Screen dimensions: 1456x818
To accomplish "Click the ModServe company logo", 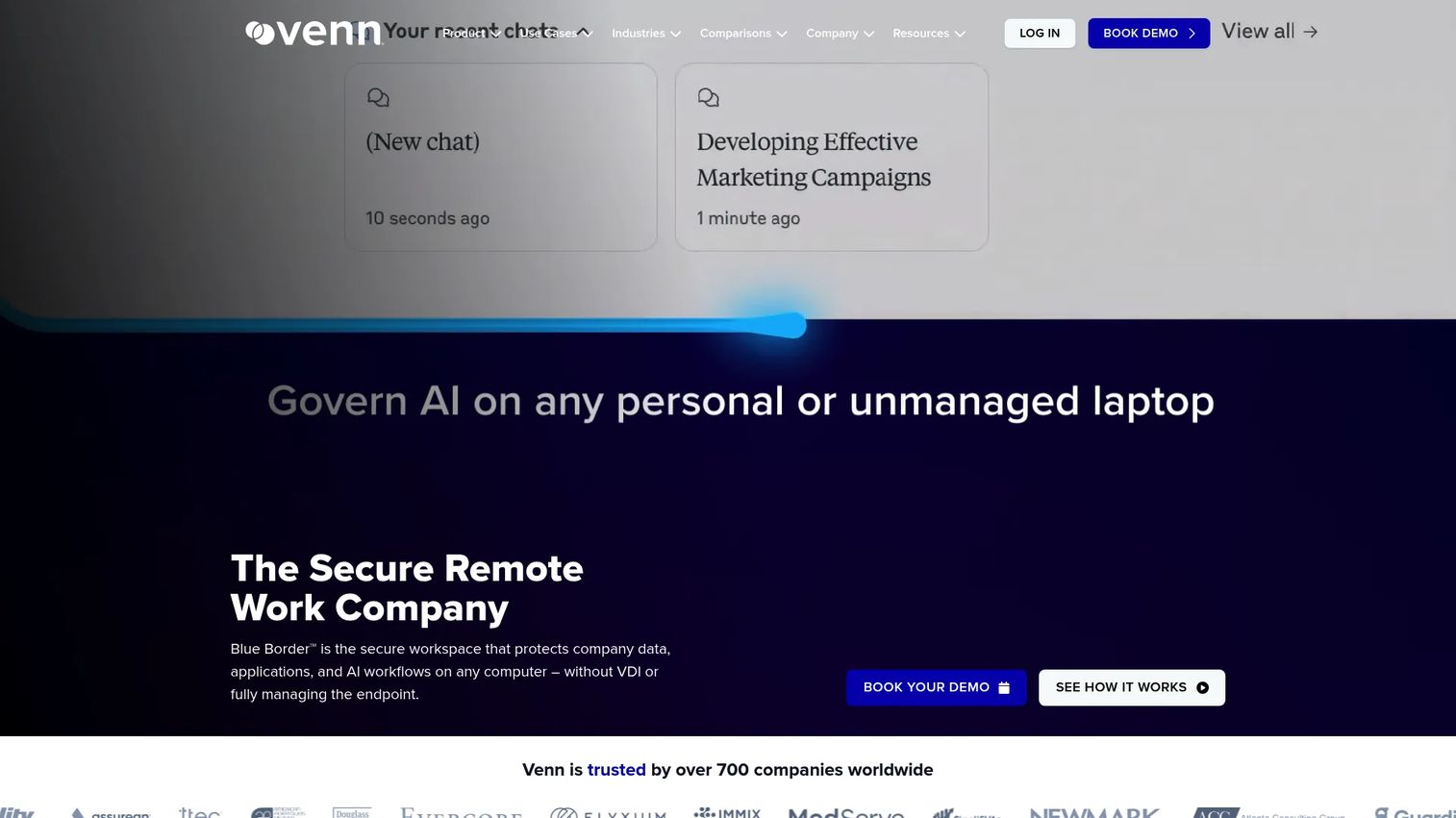I will tap(846, 813).
